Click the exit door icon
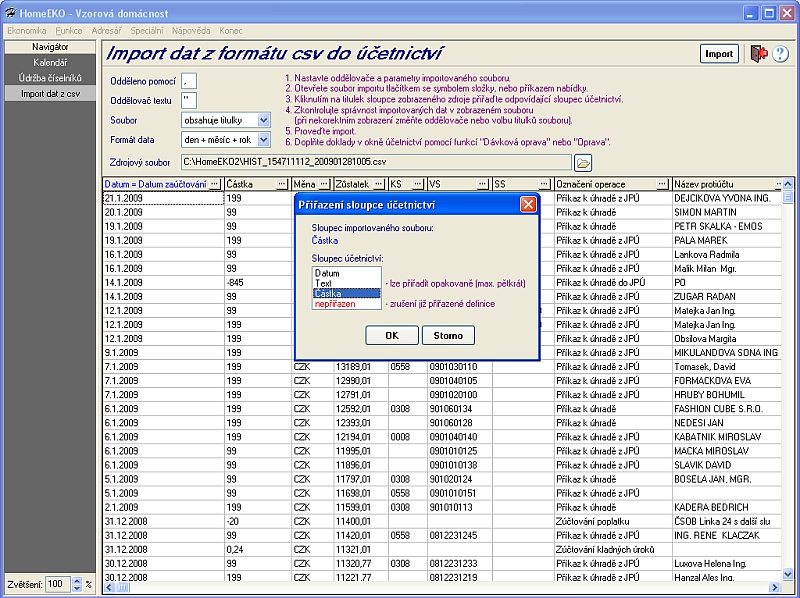Screen dimensions: 800x598 click(758, 54)
